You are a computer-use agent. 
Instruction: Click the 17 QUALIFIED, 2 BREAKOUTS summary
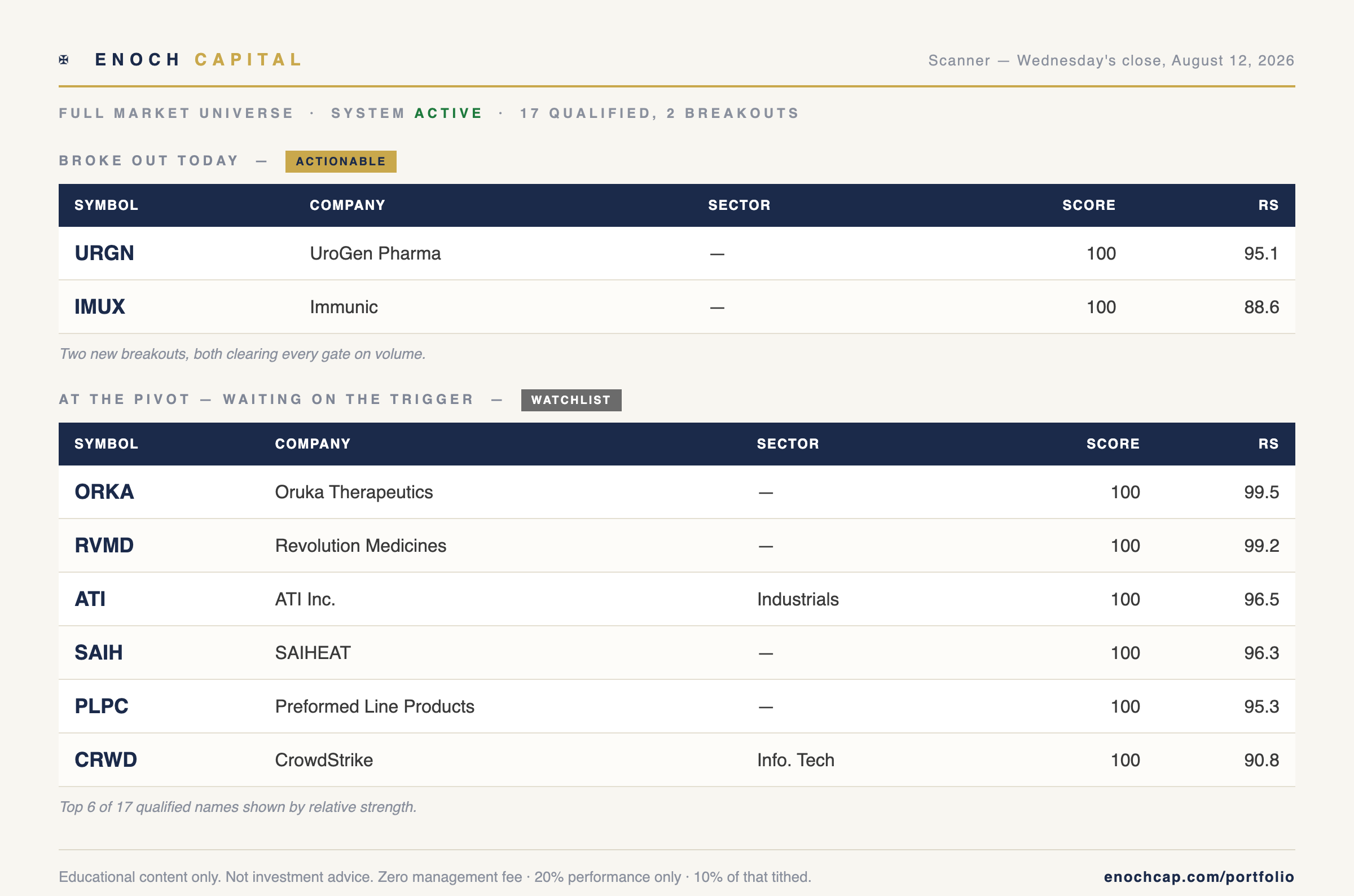tap(660, 113)
